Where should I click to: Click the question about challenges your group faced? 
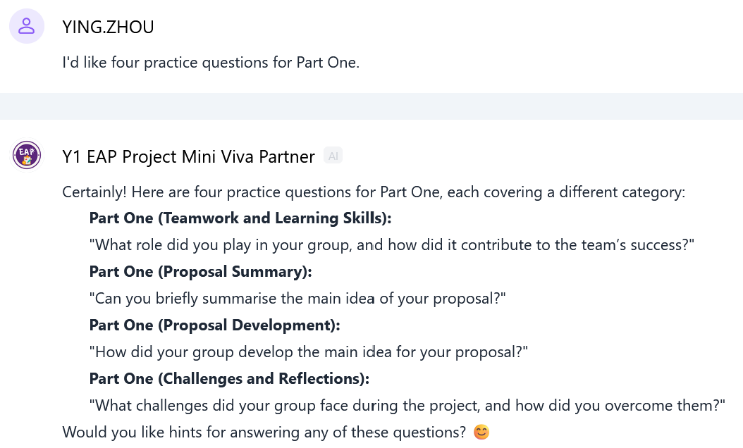click(407, 405)
